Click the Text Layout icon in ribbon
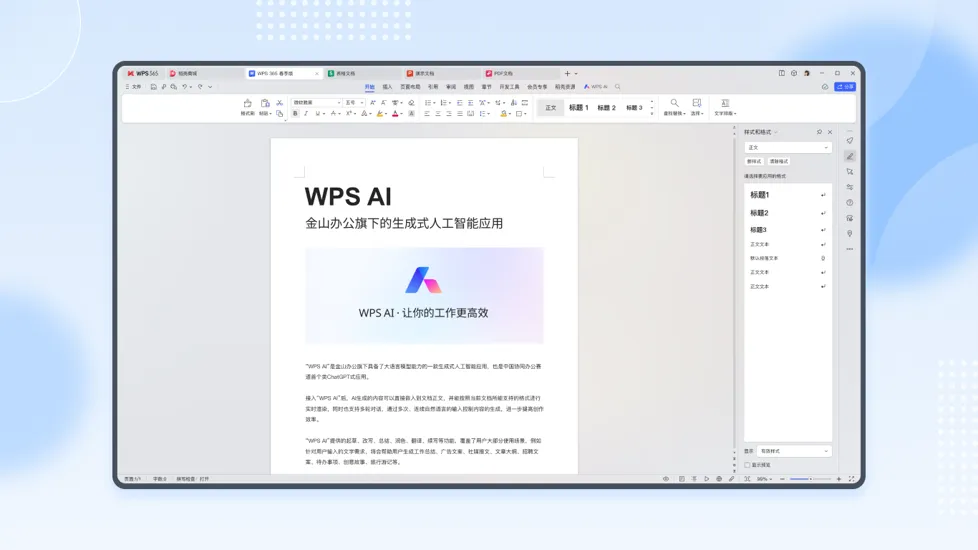The height and width of the screenshot is (550, 978). click(x=725, y=104)
